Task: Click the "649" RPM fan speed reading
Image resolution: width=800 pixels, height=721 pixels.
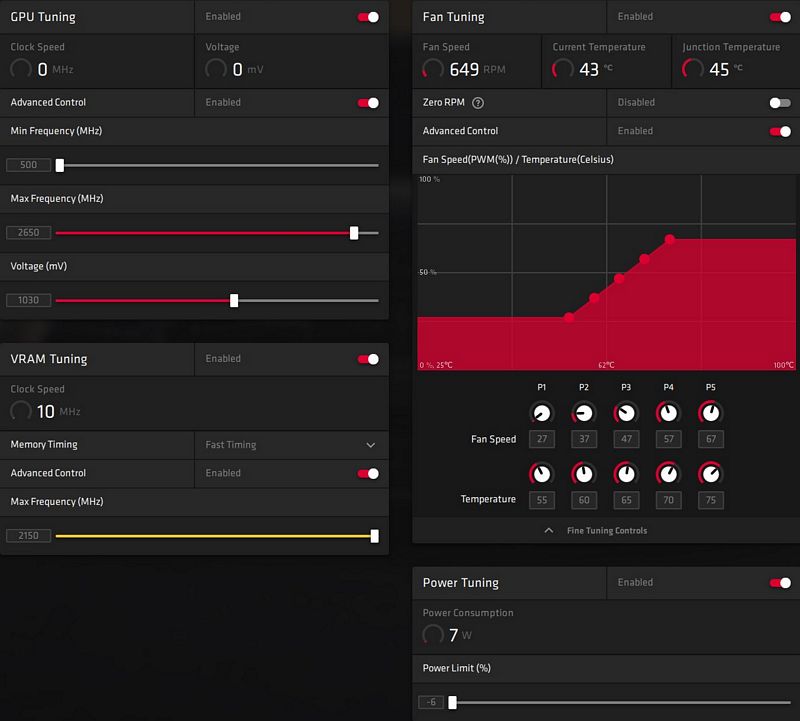Action: coord(464,69)
